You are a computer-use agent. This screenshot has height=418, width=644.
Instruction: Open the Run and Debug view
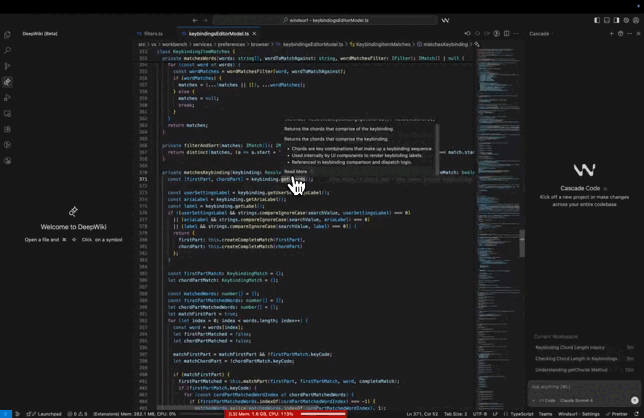(x=7, y=98)
